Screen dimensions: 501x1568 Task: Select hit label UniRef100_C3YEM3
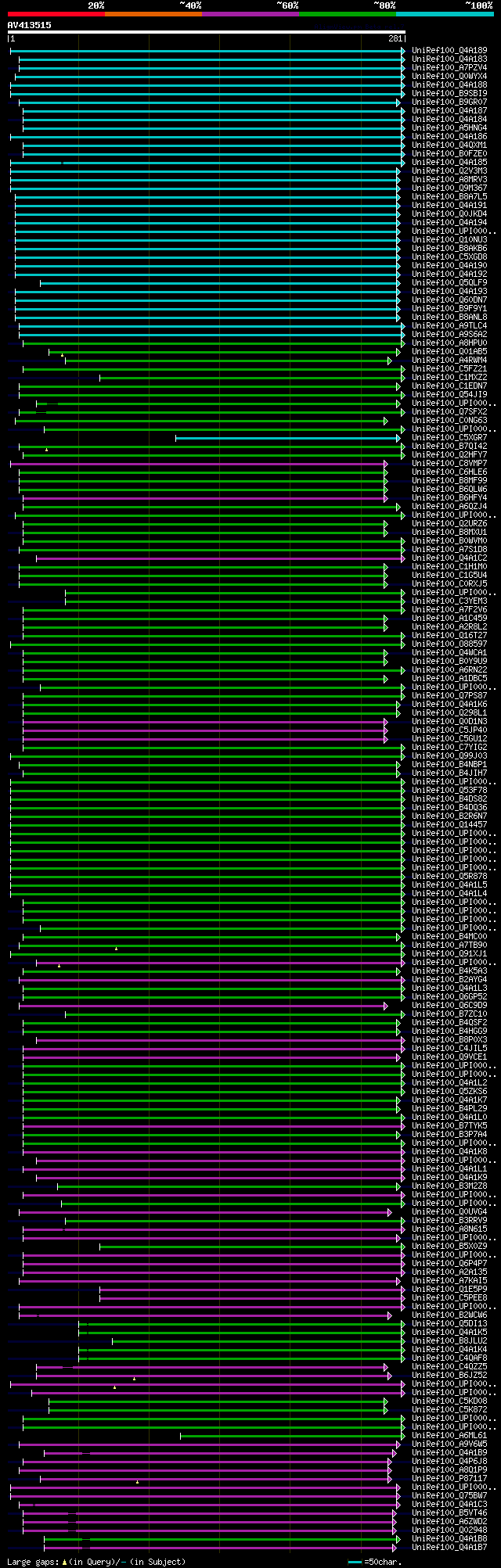pos(449,601)
